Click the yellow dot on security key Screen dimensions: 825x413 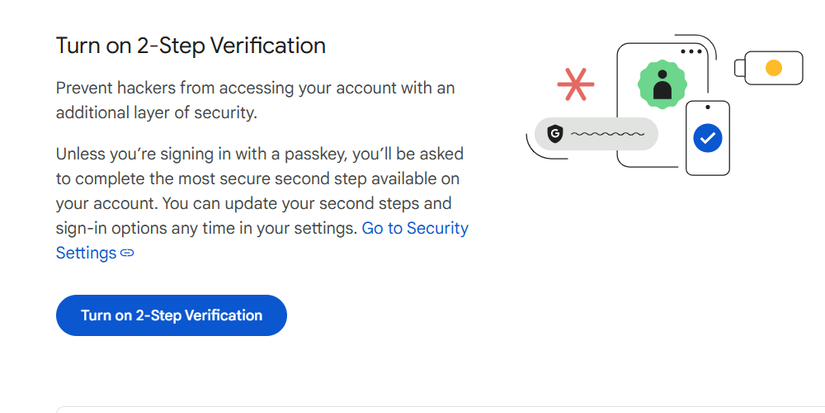point(773,68)
